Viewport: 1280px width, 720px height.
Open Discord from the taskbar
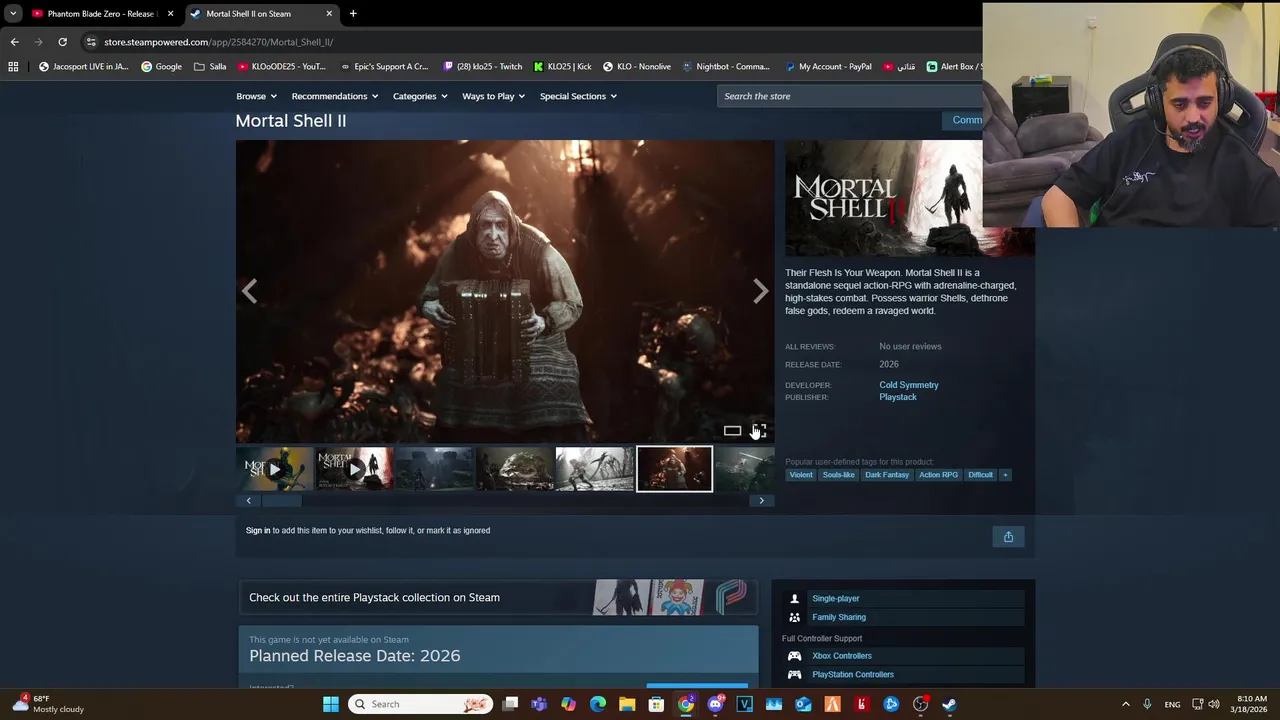[715, 704]
